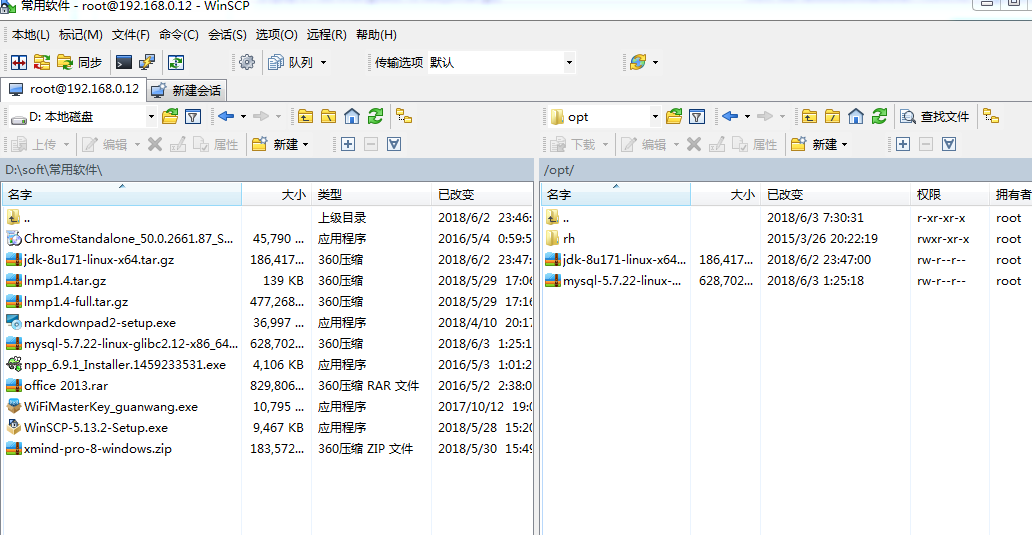Show the directory tree in local panel

point(403,116)
